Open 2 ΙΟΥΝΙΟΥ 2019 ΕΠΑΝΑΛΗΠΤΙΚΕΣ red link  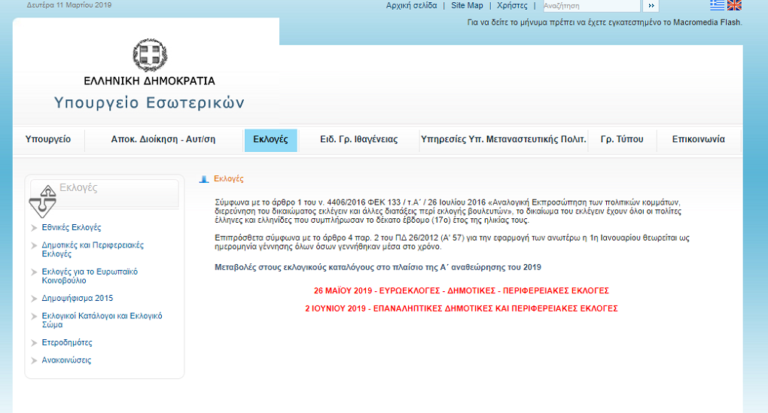coord(461,309)
